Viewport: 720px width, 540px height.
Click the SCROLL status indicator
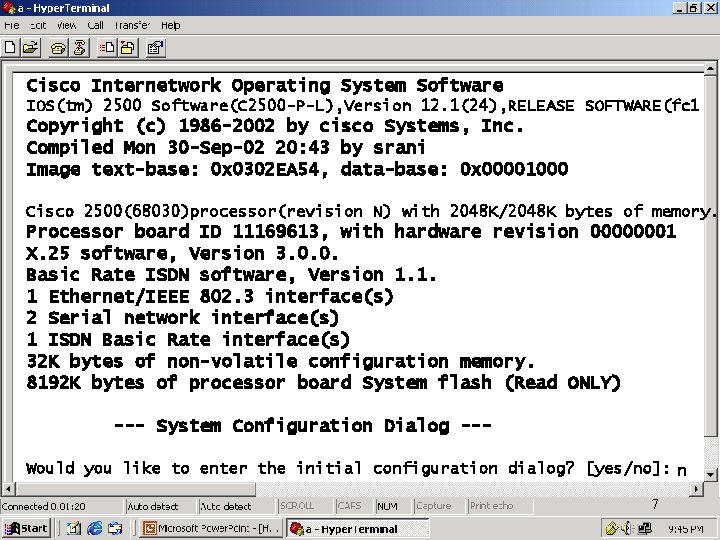(297, 506)
